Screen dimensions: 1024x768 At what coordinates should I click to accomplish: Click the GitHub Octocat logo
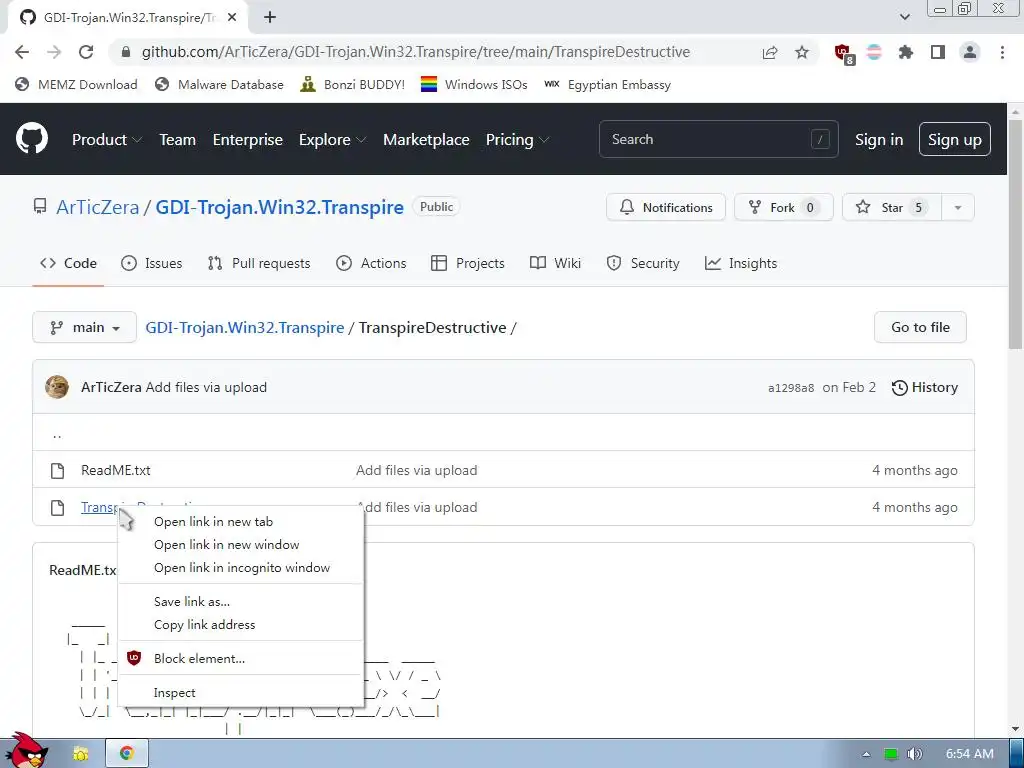[32, 138]
